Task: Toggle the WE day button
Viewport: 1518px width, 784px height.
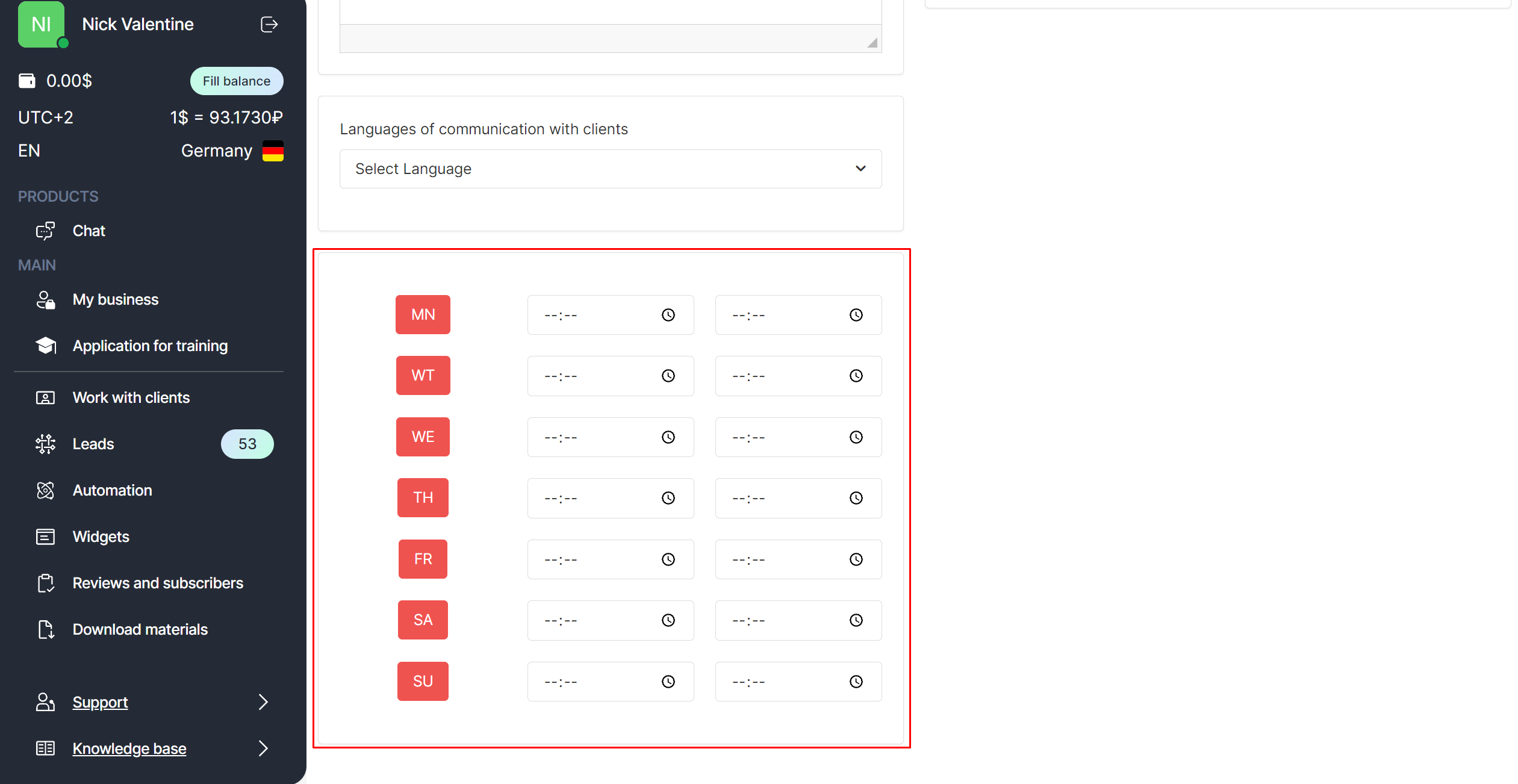Action: (423, 437)
